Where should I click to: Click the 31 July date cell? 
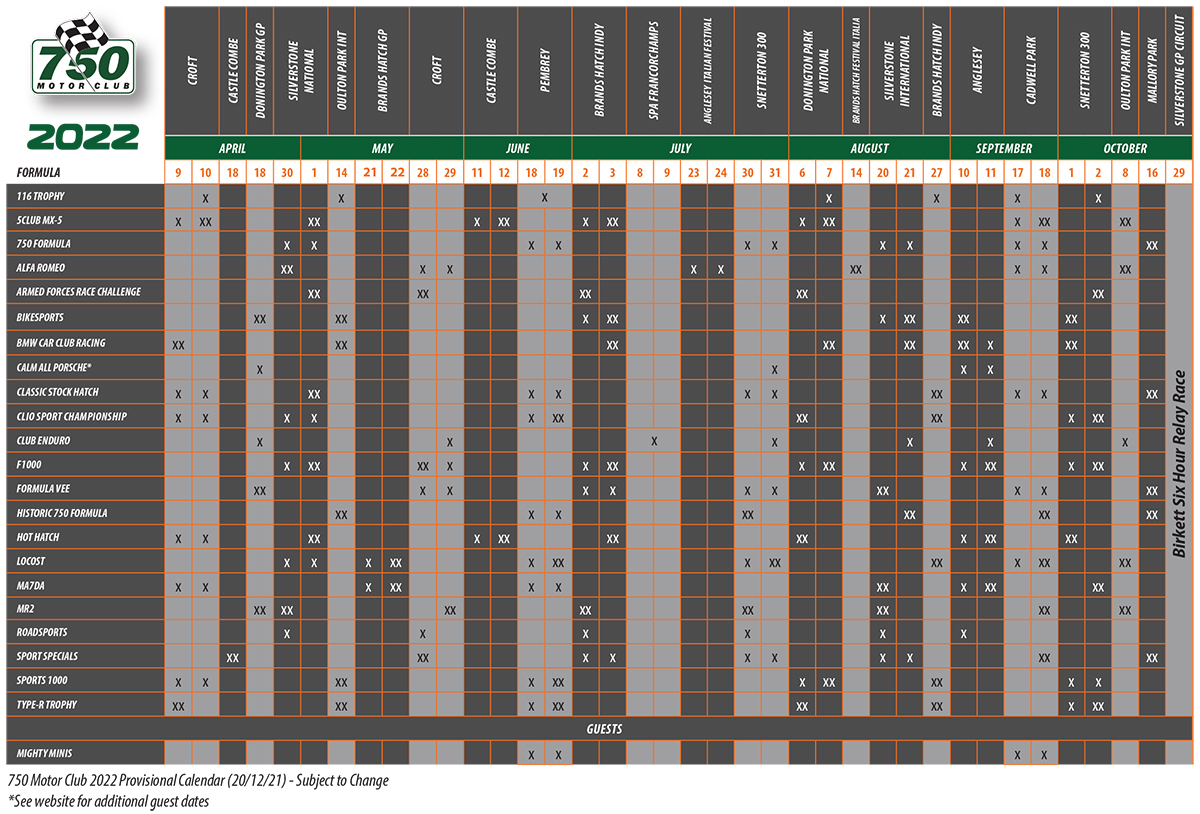[775, 171]
